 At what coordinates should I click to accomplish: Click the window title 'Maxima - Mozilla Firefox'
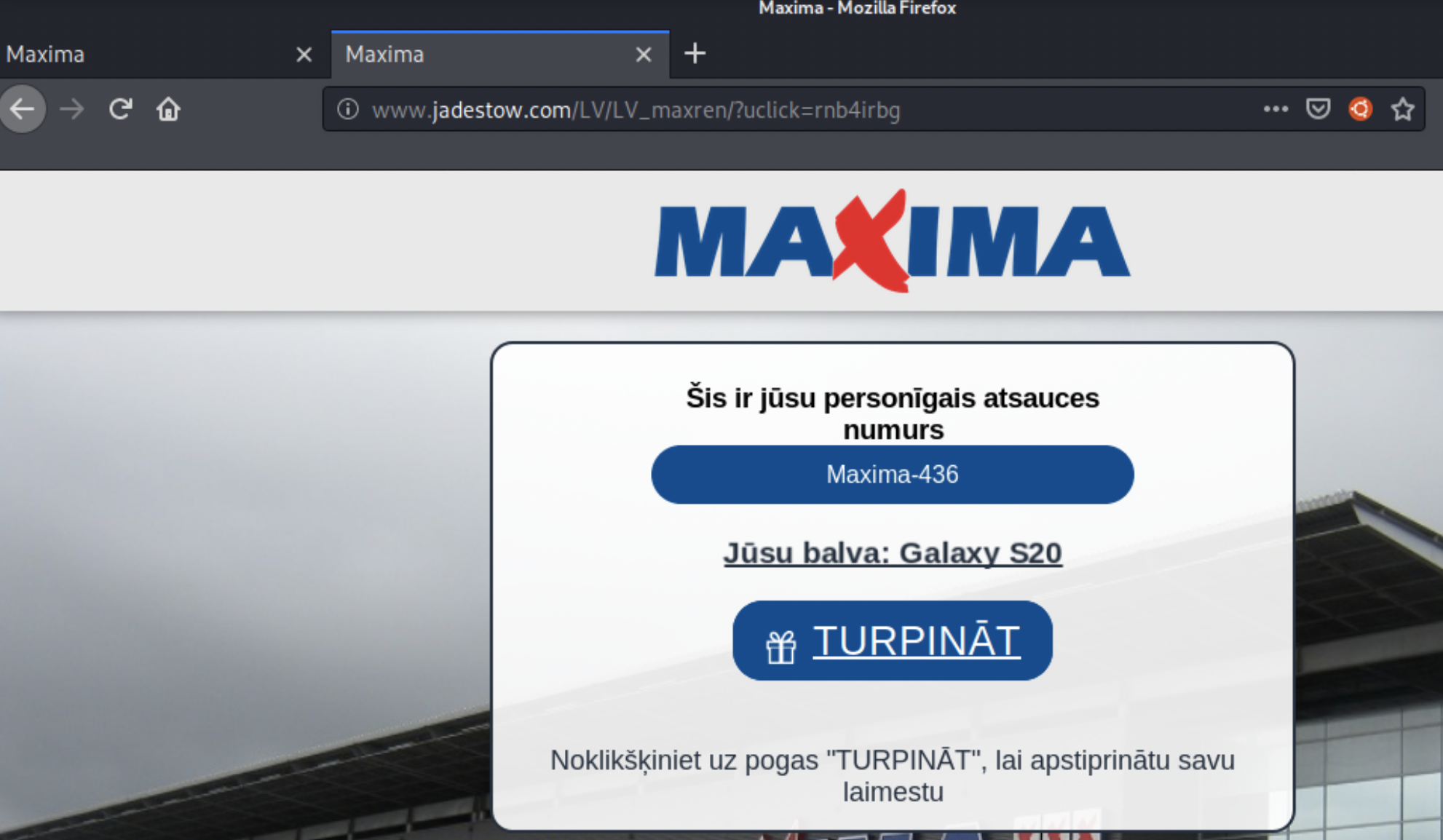[857, 9]
